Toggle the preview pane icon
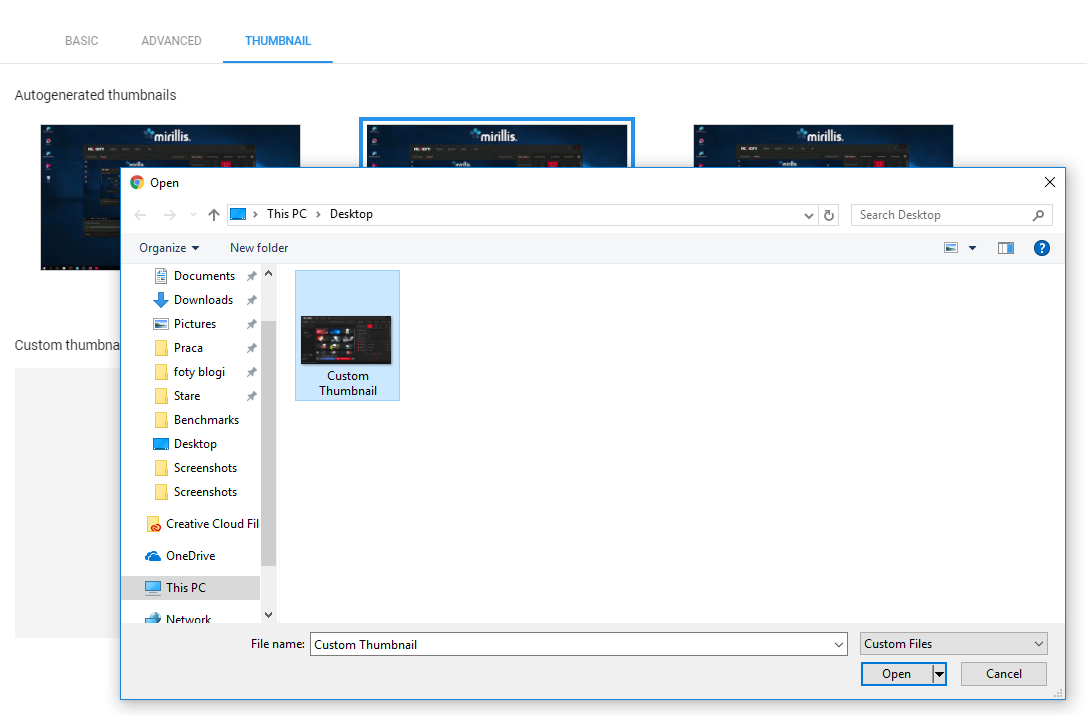 (1006, 248)
